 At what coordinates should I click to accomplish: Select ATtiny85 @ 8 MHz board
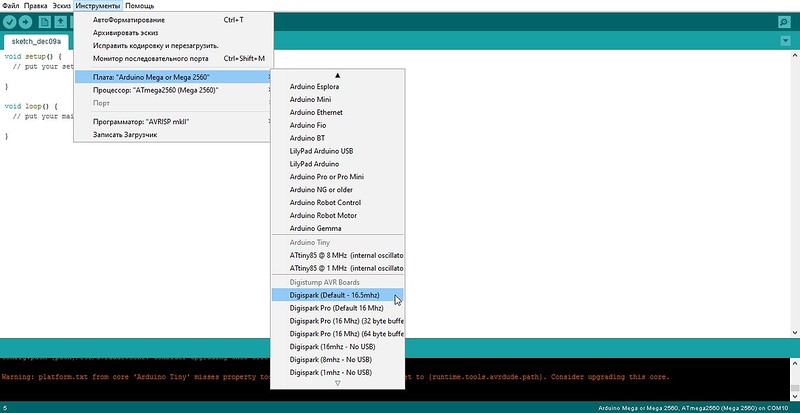[337, 255]
